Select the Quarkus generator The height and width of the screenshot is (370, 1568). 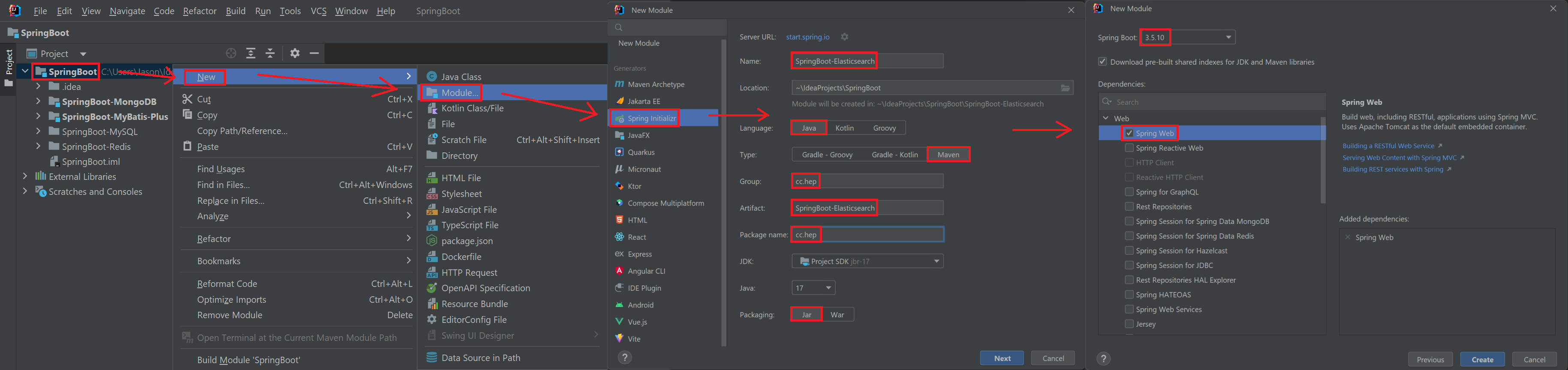pyautogui.click(x=641, y=152)
